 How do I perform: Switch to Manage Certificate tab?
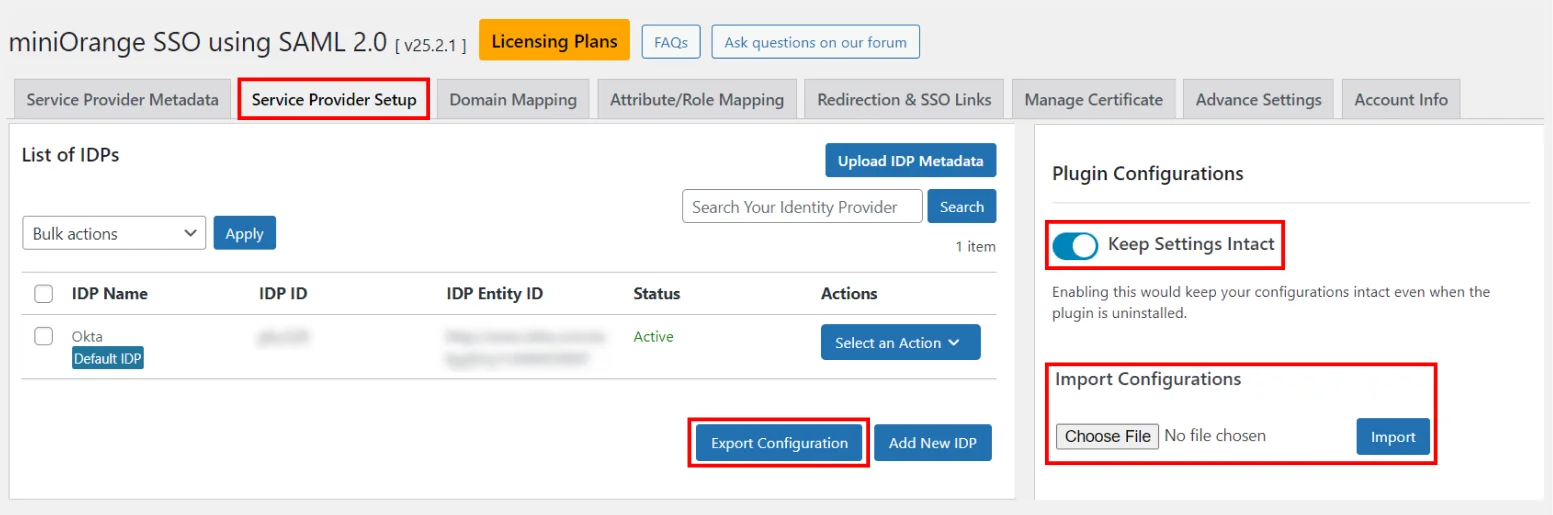[x=1093, y=99]
